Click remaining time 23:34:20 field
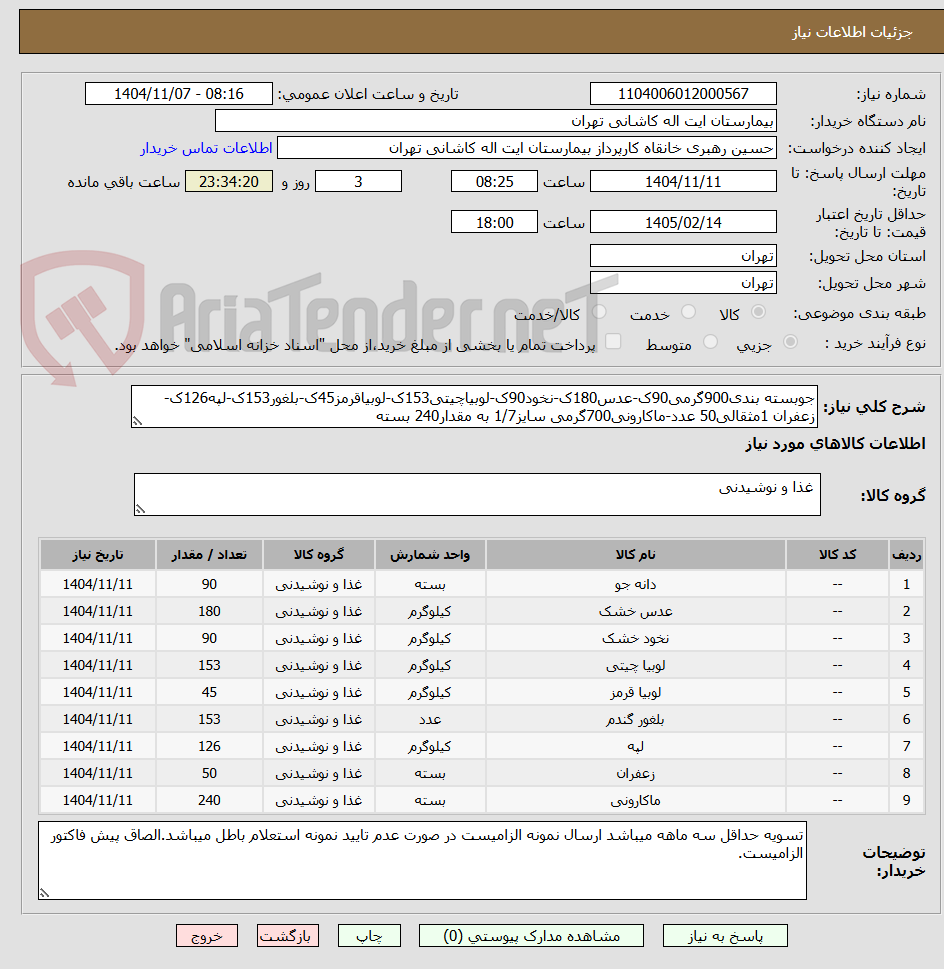The width and height of the screenshot is (944, 969). (229, 182)
